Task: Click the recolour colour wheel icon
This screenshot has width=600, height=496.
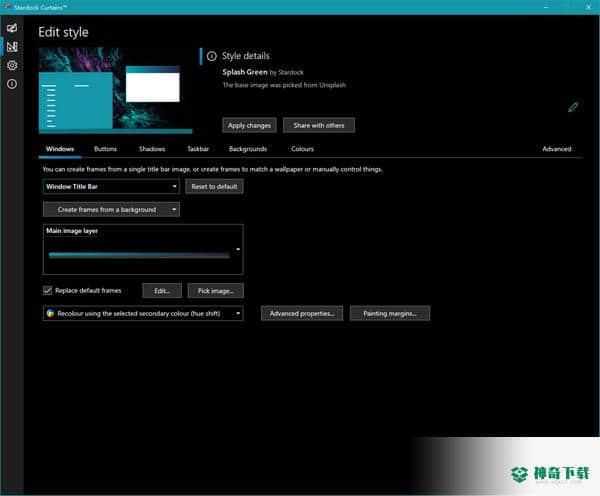Action: [x=51, y=313]
